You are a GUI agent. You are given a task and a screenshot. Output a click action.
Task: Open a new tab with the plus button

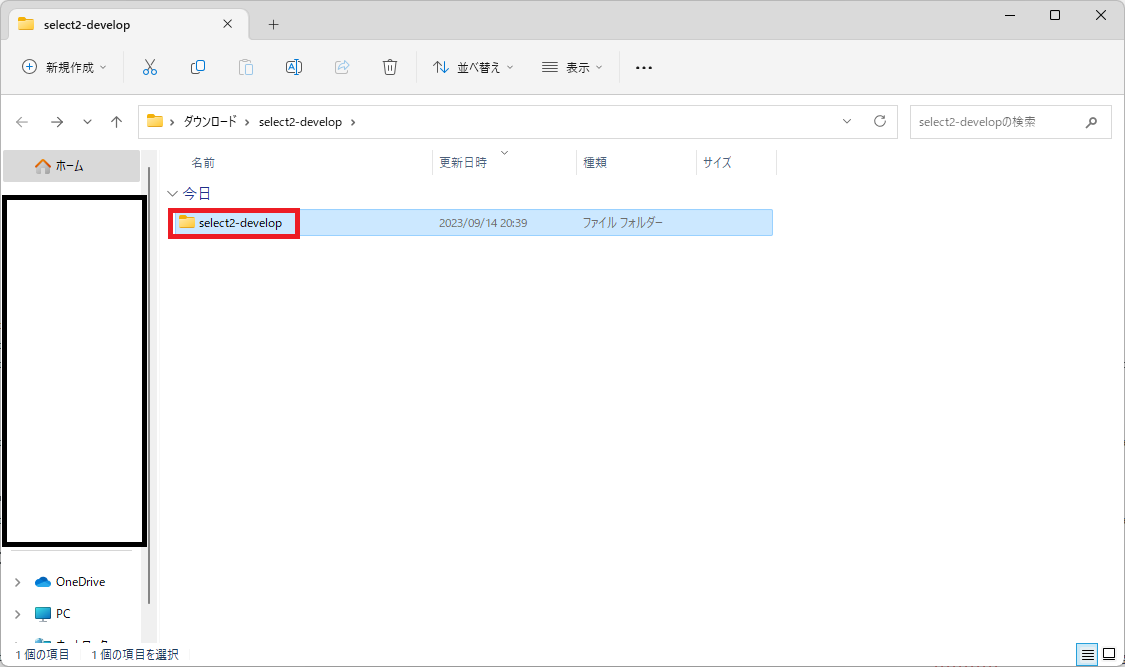(x=273, y=24)
